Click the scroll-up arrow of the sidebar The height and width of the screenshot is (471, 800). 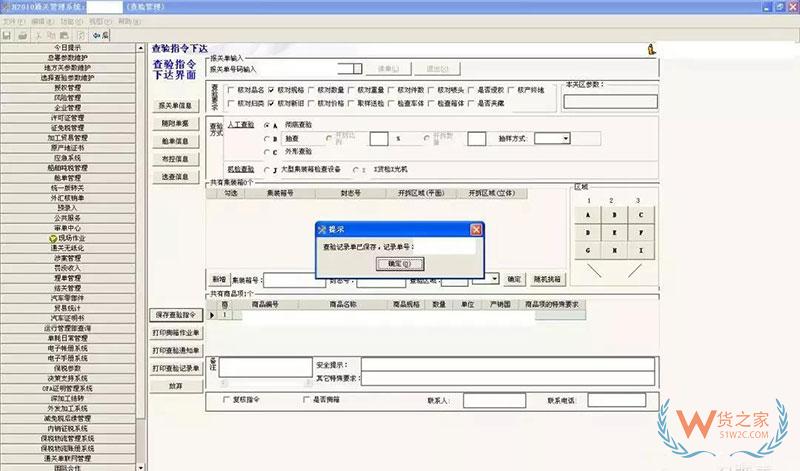[141, 48]
